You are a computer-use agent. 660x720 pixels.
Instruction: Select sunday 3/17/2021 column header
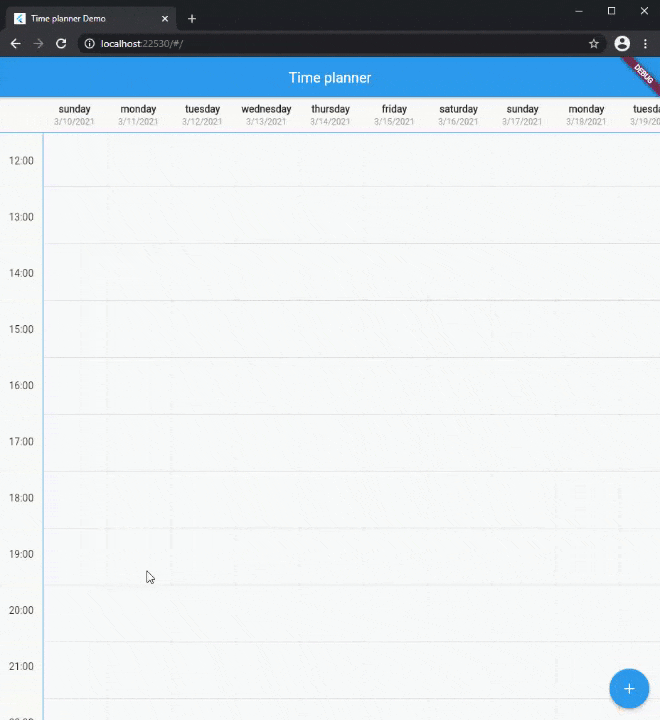point(522,115)
